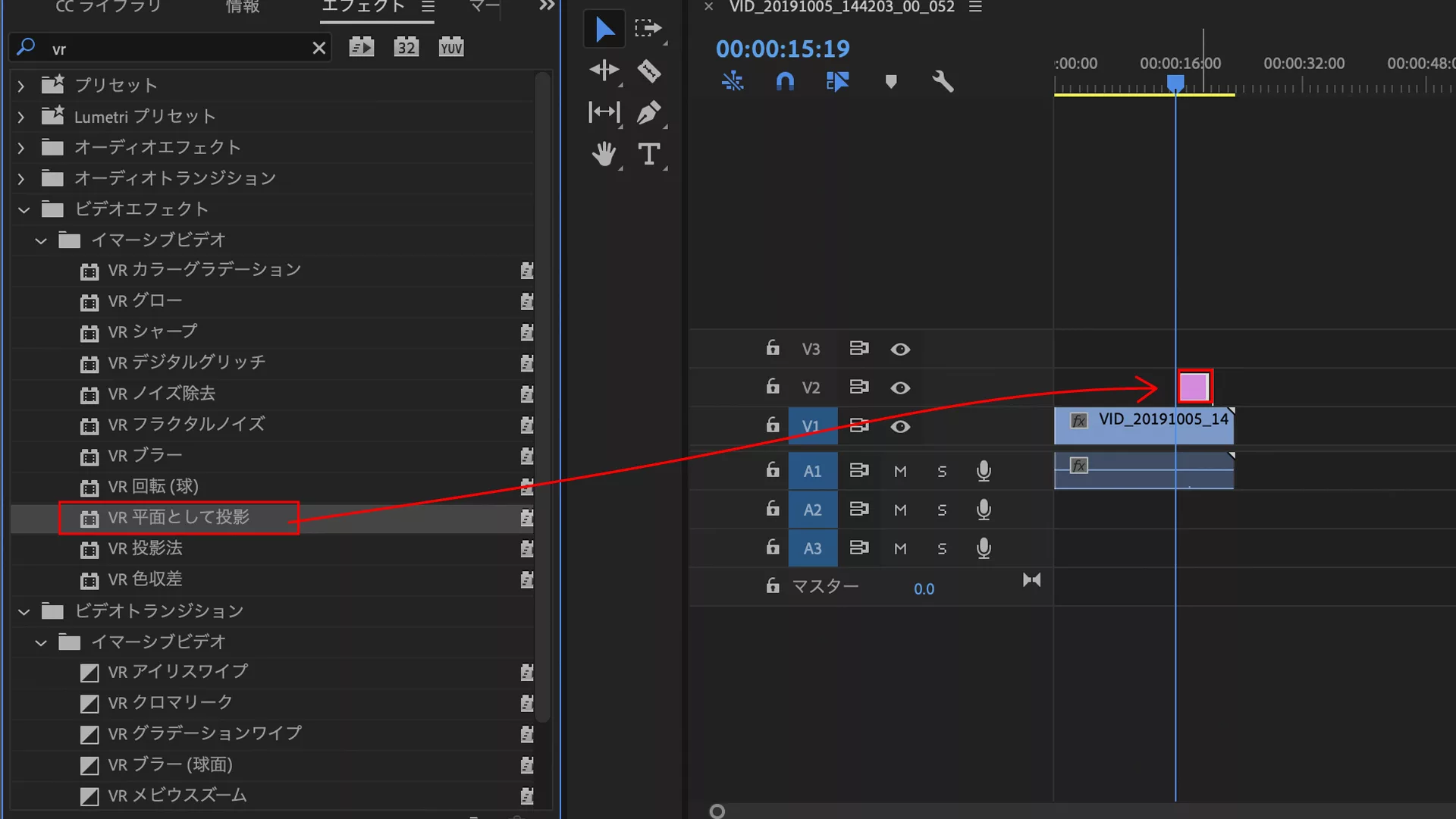This screenshot has height=819, width=1456.
Task: Toggle V2 track output eye
Action: pyautogui.click(x=900, y=388)
